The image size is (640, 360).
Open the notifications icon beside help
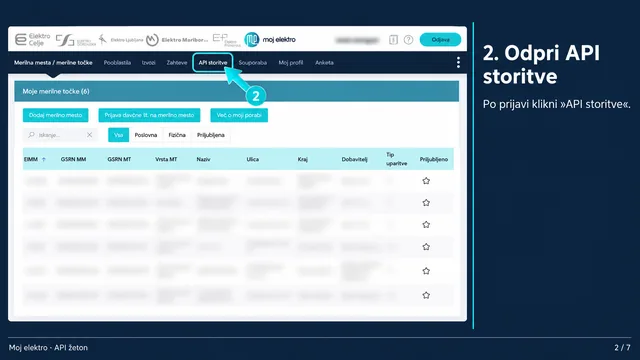click(393, 40)
